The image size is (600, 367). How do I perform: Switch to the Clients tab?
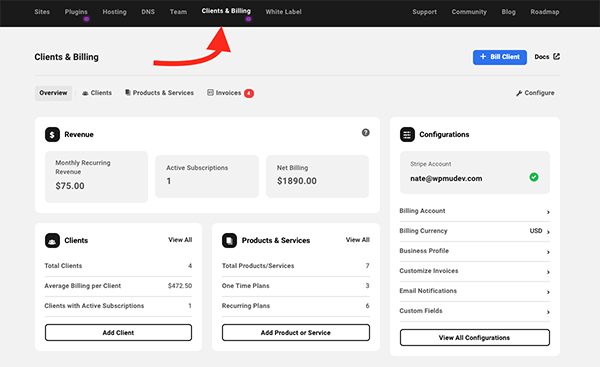pyautogui.click(x=97, y=93)
